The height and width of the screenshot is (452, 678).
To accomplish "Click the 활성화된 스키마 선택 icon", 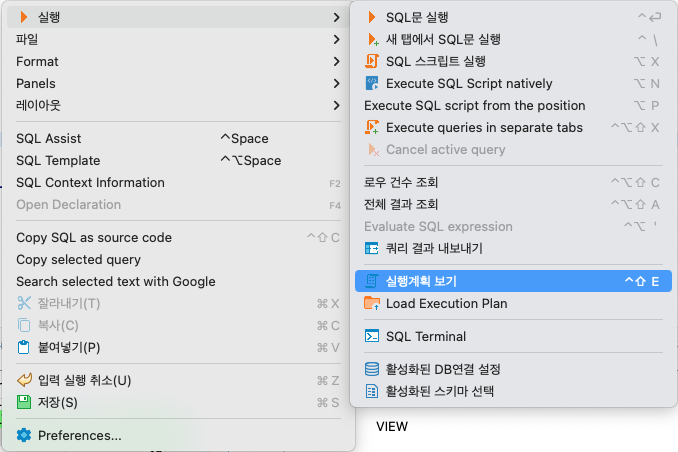I will pyautogui.click(x=372, y=391).
